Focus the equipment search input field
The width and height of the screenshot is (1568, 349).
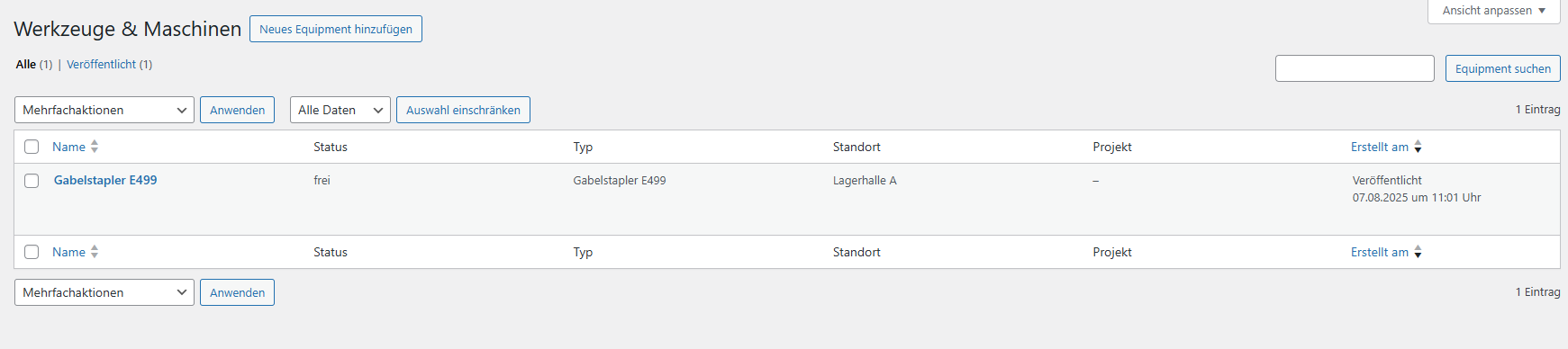coord(1355,68)
